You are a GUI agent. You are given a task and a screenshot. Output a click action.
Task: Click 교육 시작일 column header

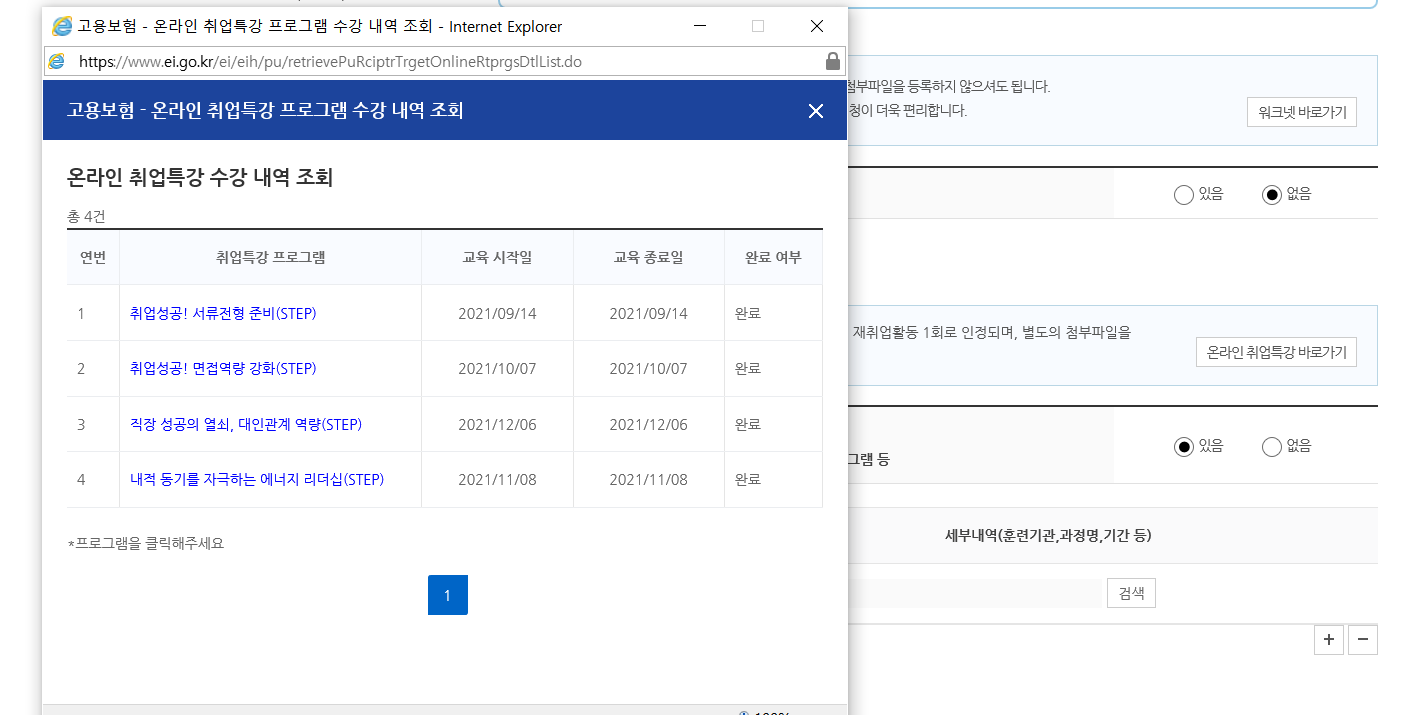click(x=497, y=257)
